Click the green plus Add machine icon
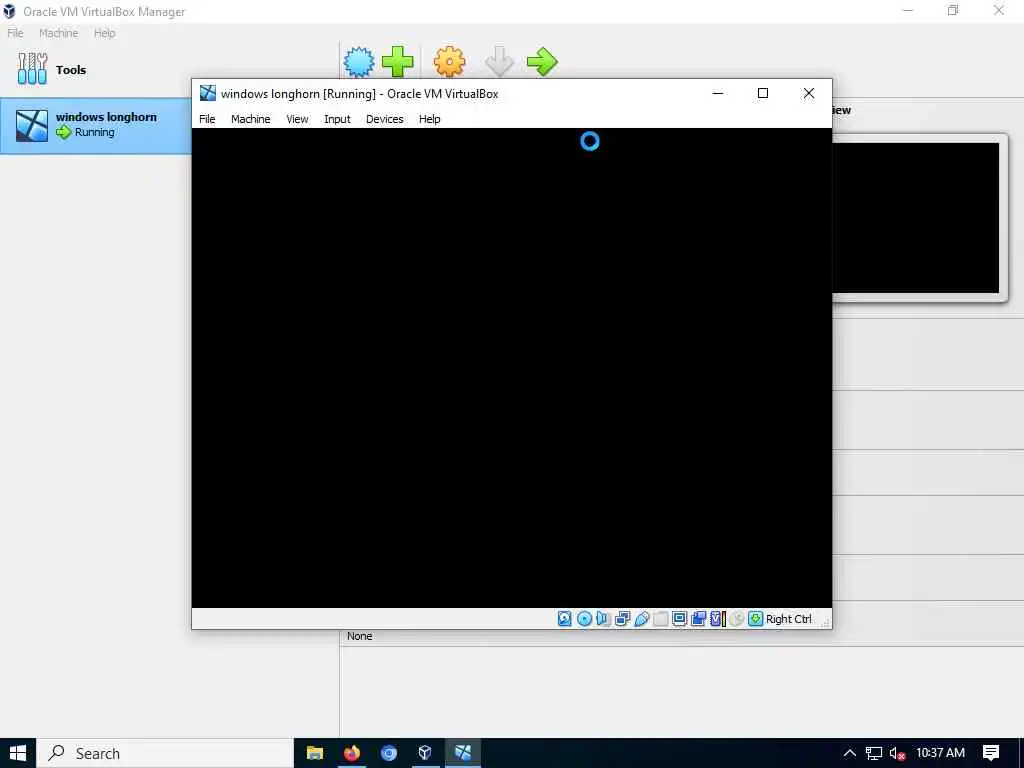The height and width of the screenshot is (768, 1024). click(398, 62)
